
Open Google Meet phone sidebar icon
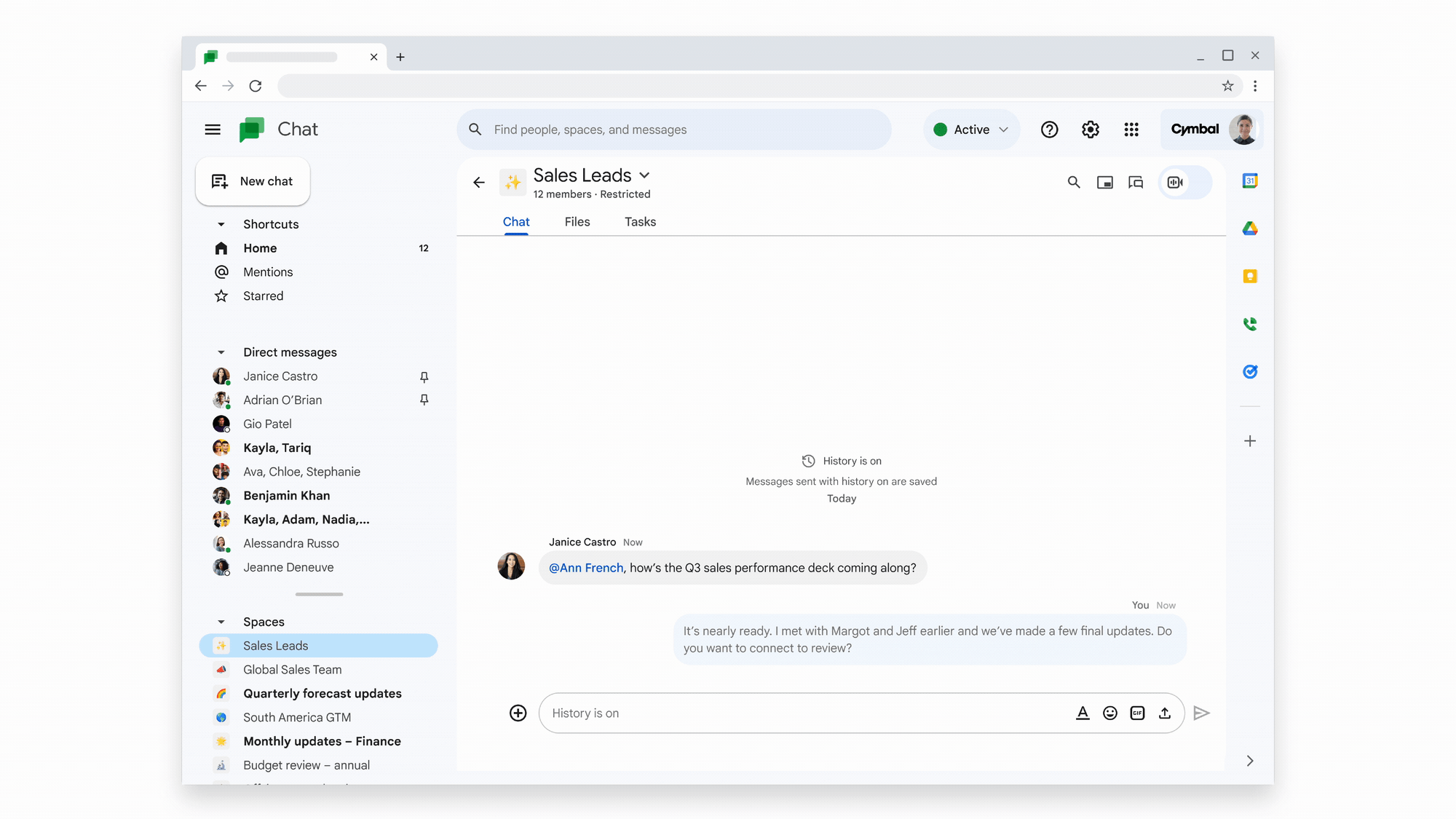point(1249,324)
